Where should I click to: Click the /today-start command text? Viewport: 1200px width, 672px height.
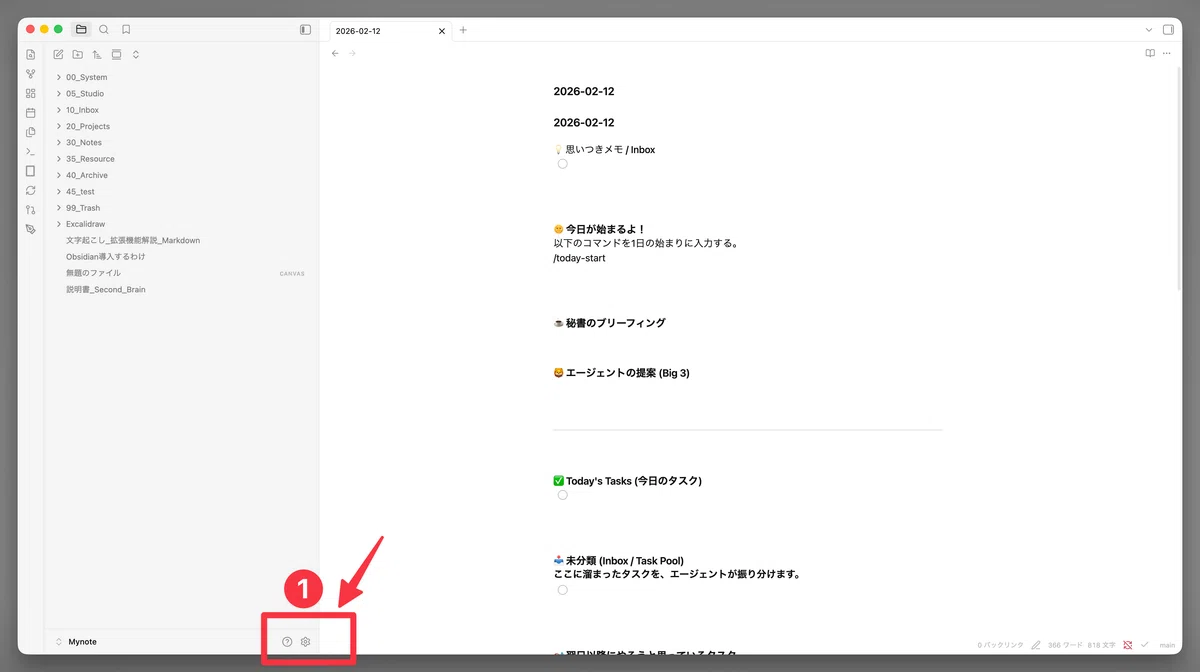click(579, 258)
